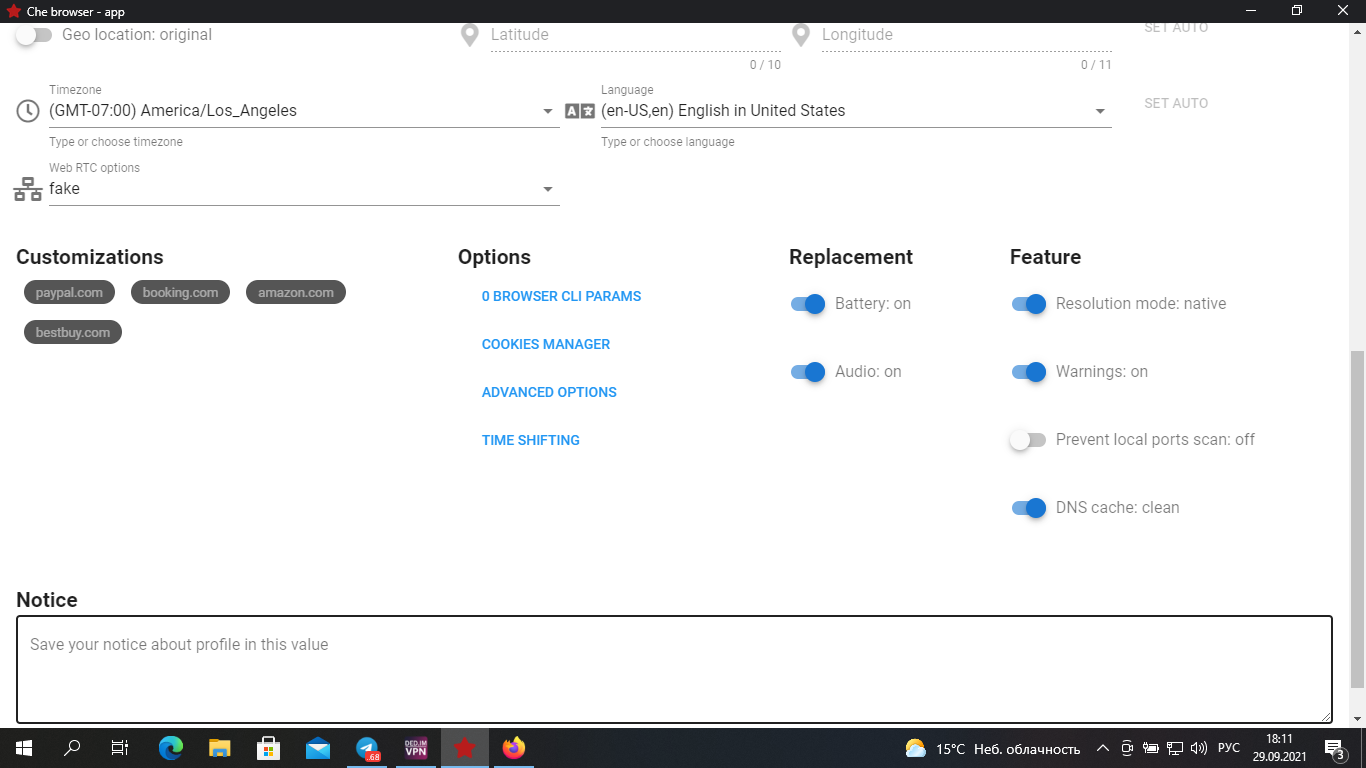Turn off Battery replacement toggle
The height and width of the screenshot is (768, 1366).
tap(807, 304)
